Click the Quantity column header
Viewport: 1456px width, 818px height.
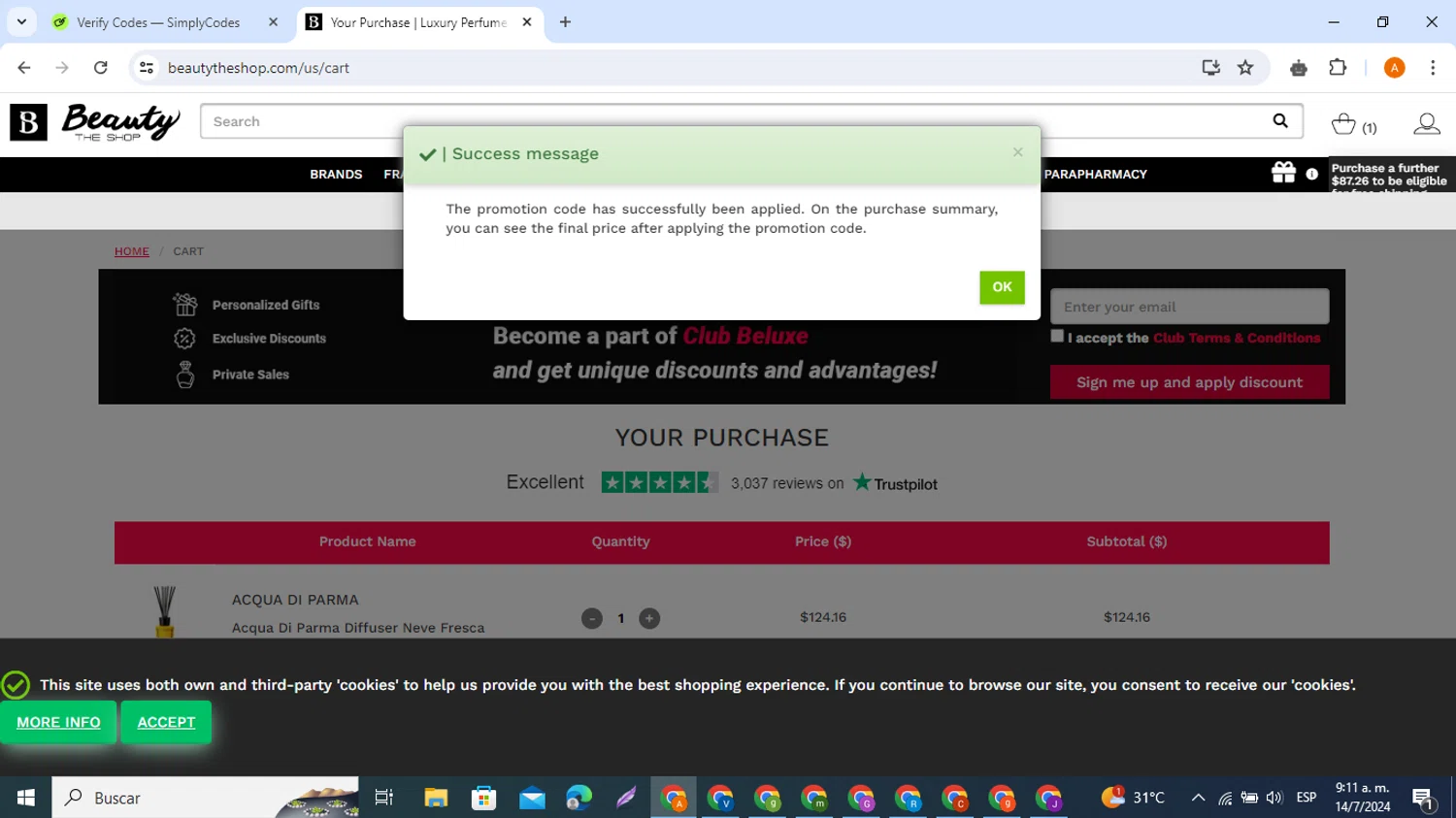(621, 541)
